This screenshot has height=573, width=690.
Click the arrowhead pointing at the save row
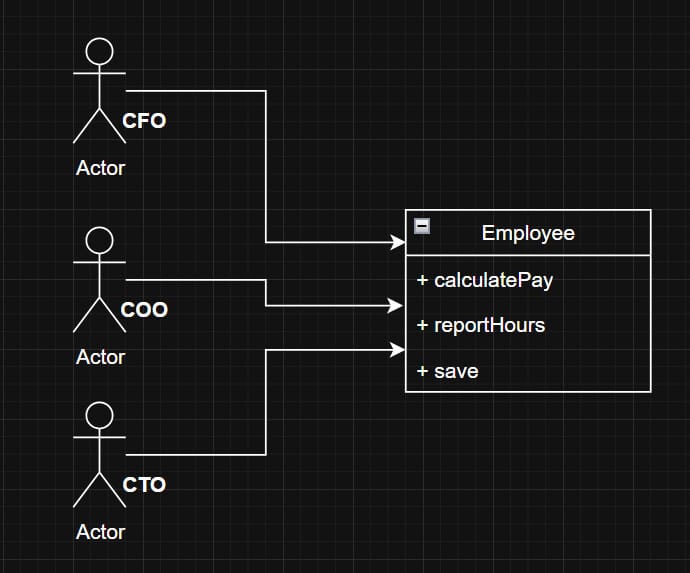[397, 349]
